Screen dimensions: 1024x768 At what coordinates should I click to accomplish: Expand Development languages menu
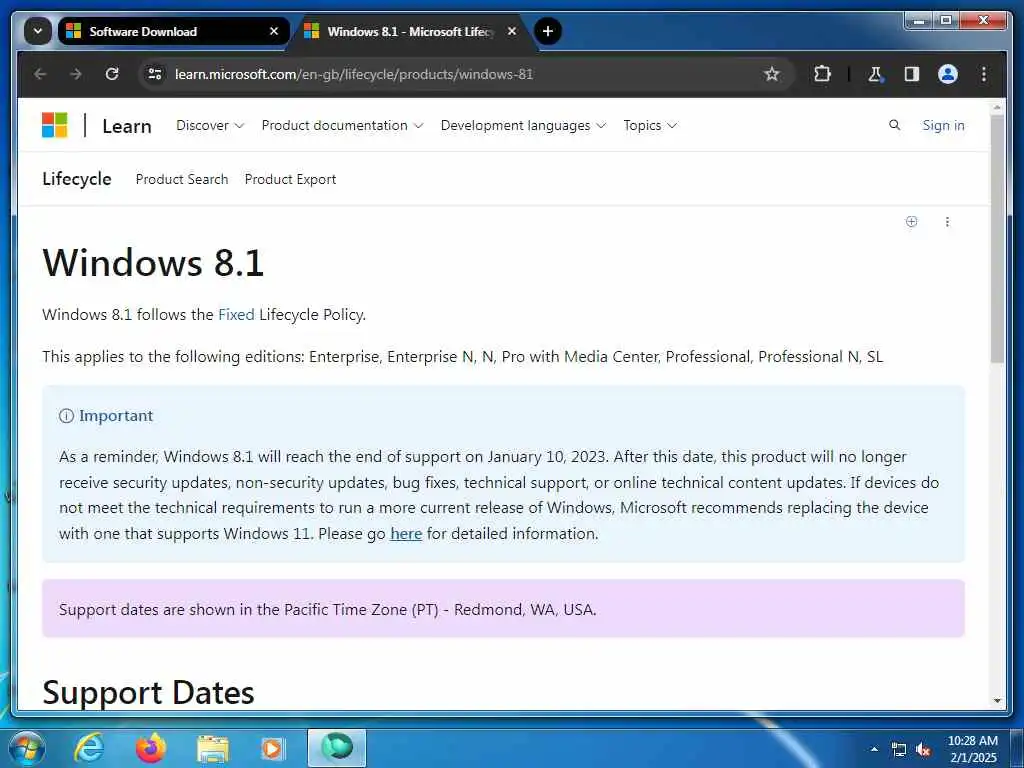click(523, 125)
